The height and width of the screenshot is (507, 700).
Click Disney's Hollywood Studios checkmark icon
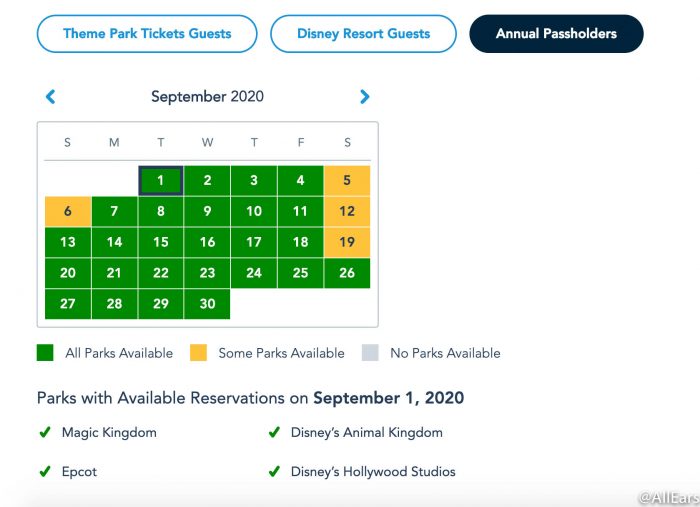tap(274, 471)
